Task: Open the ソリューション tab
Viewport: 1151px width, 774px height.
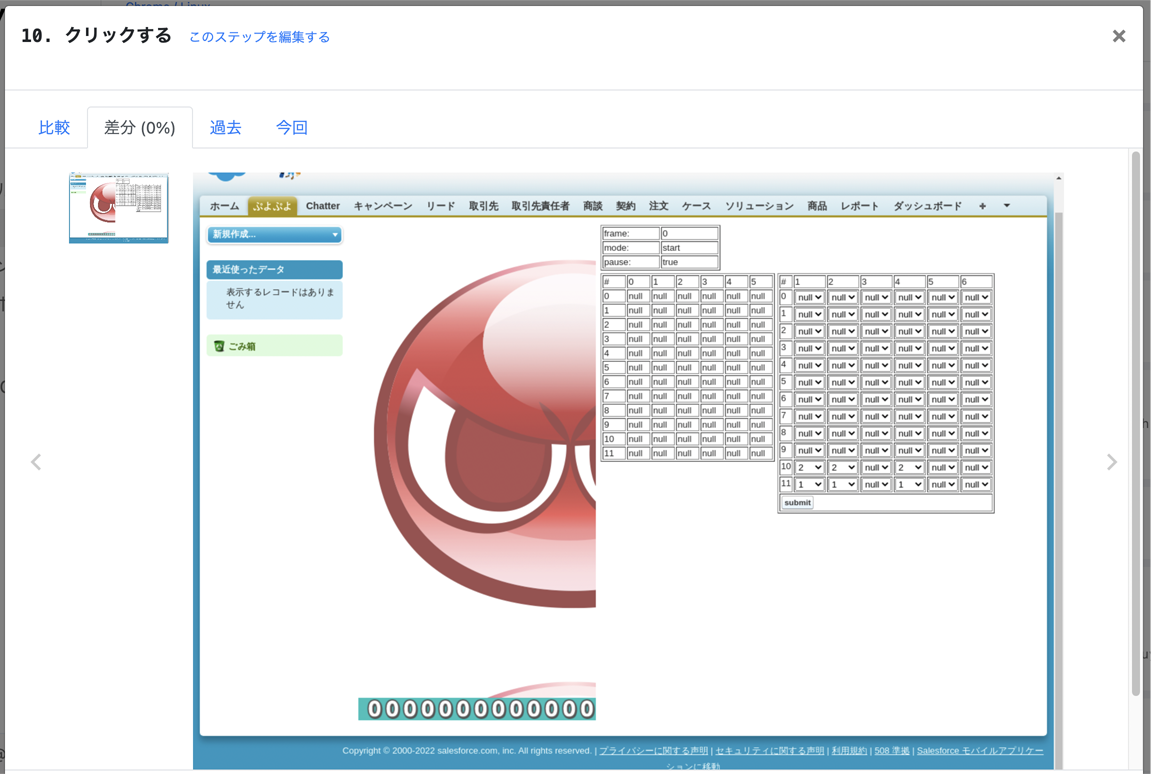Action: (x=759, y=206)
